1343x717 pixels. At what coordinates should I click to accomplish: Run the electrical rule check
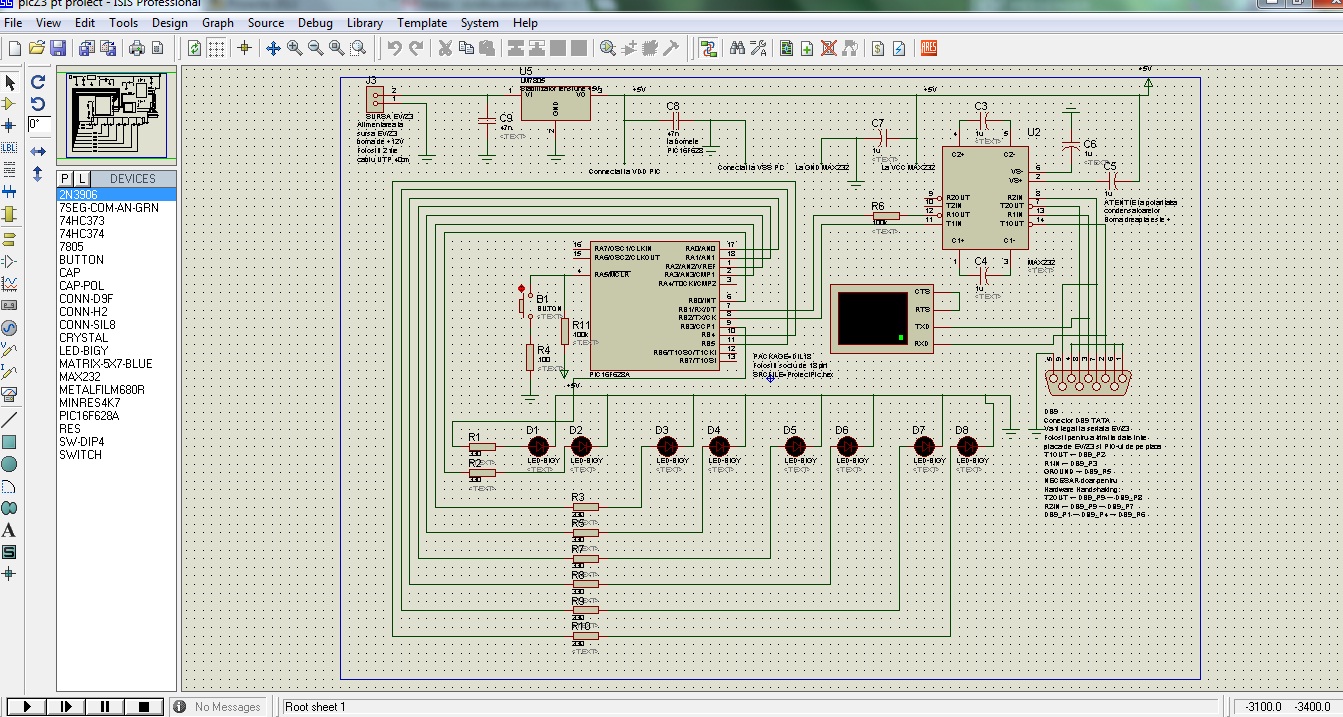click(x=899, y=48)
